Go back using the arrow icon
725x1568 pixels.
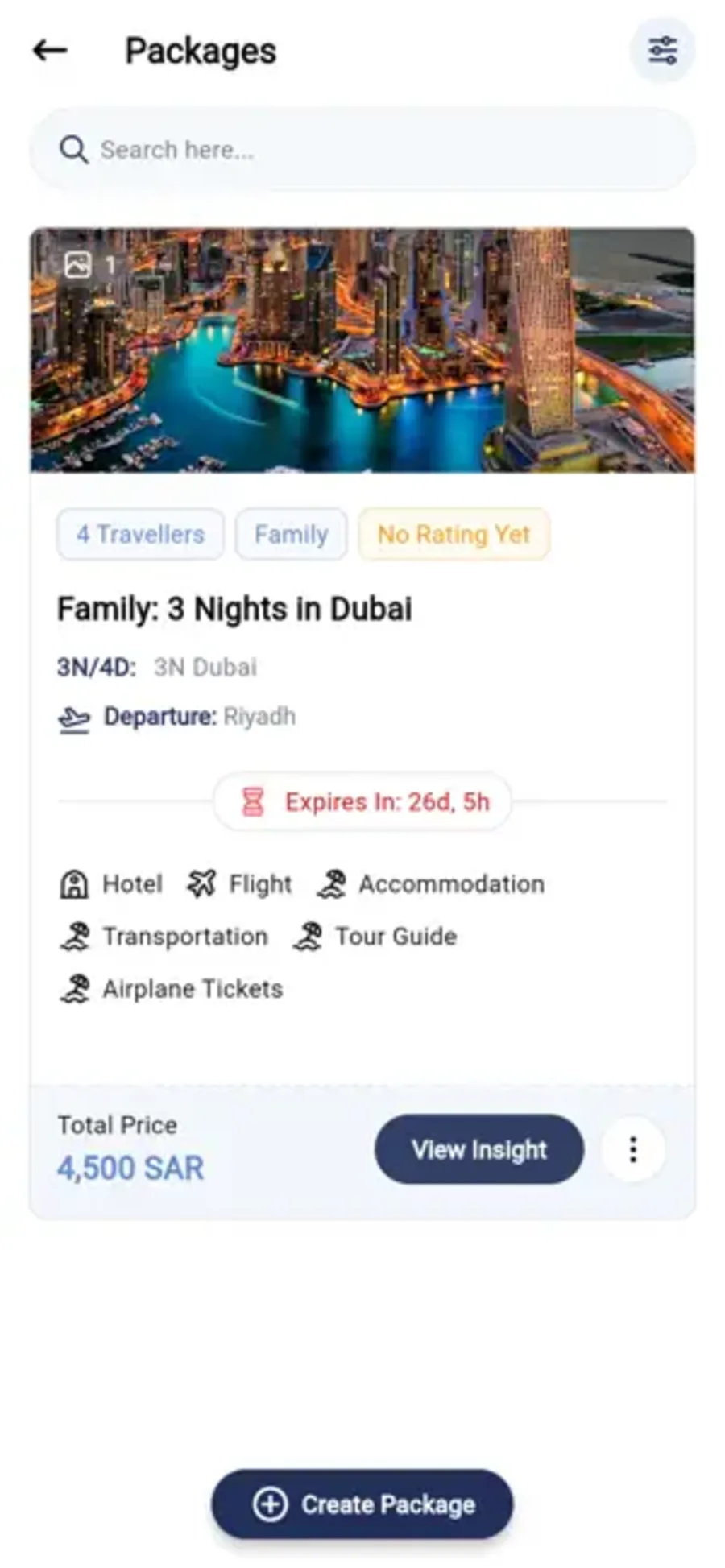point(50,50)
